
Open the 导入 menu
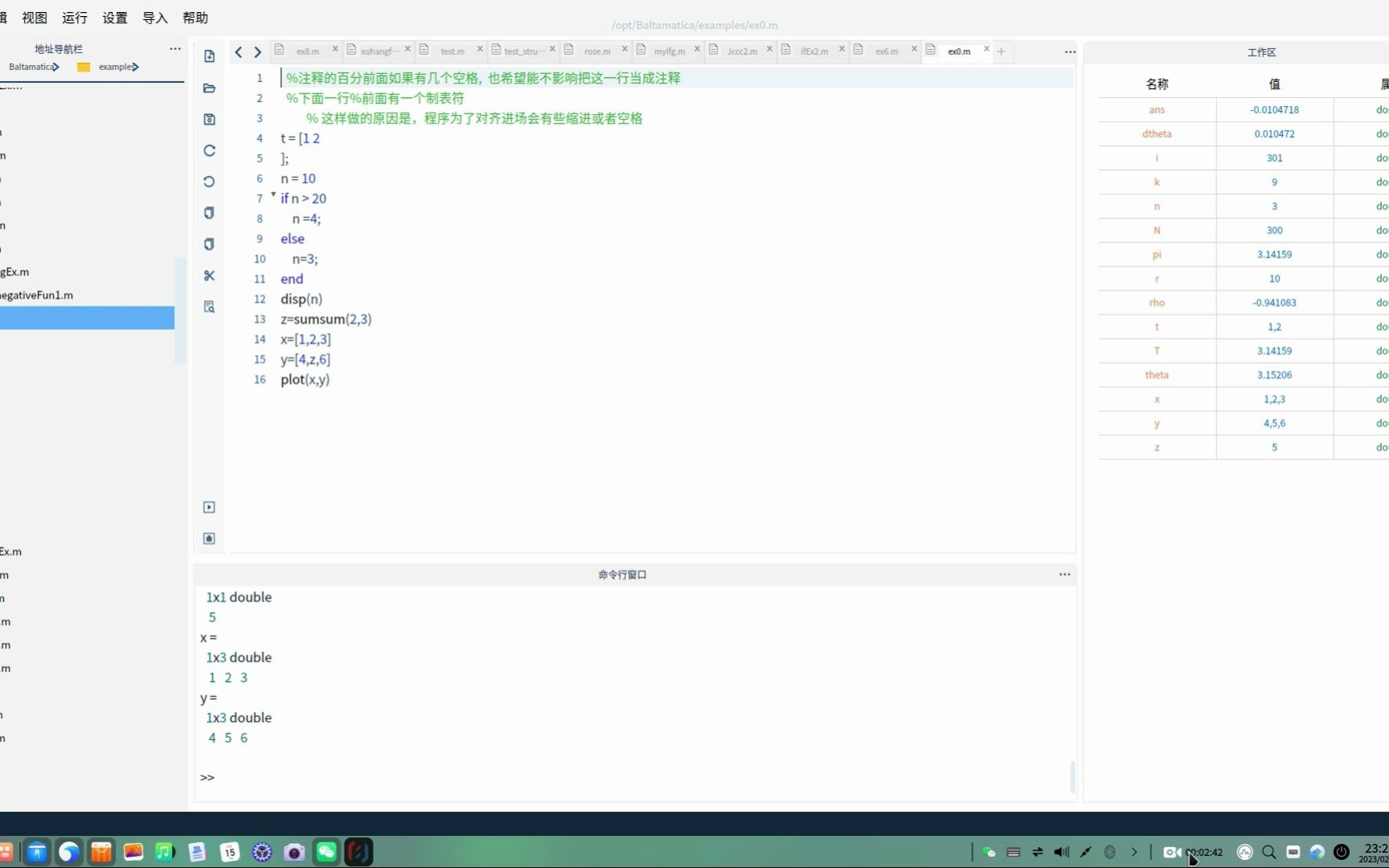click(155, 18)
